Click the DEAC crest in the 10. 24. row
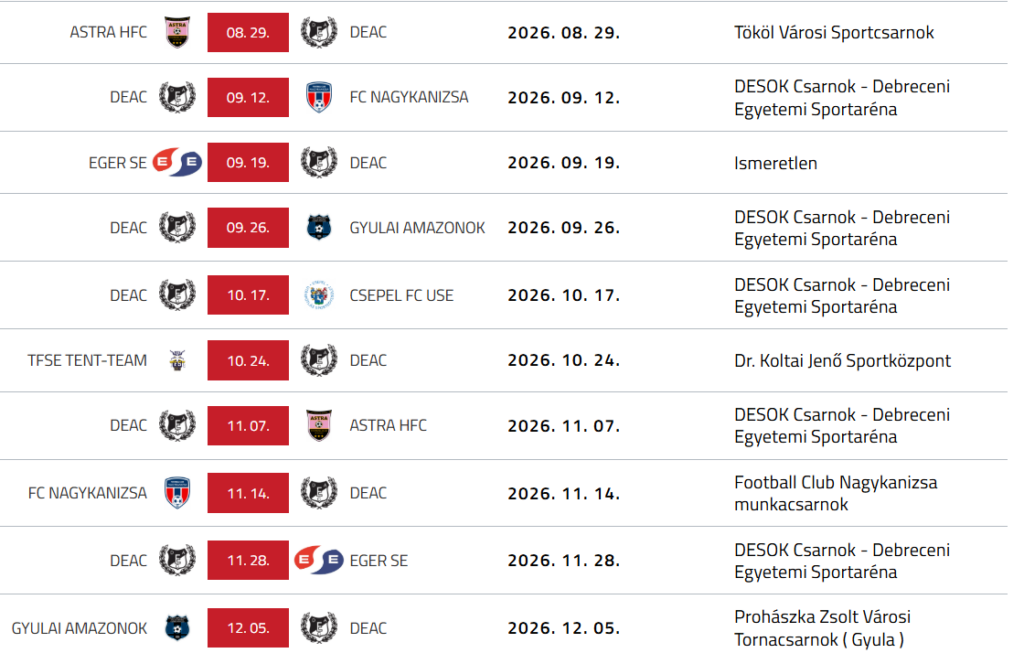The image size is (1024, 653). pyautogui.click(x=319, y=360)
